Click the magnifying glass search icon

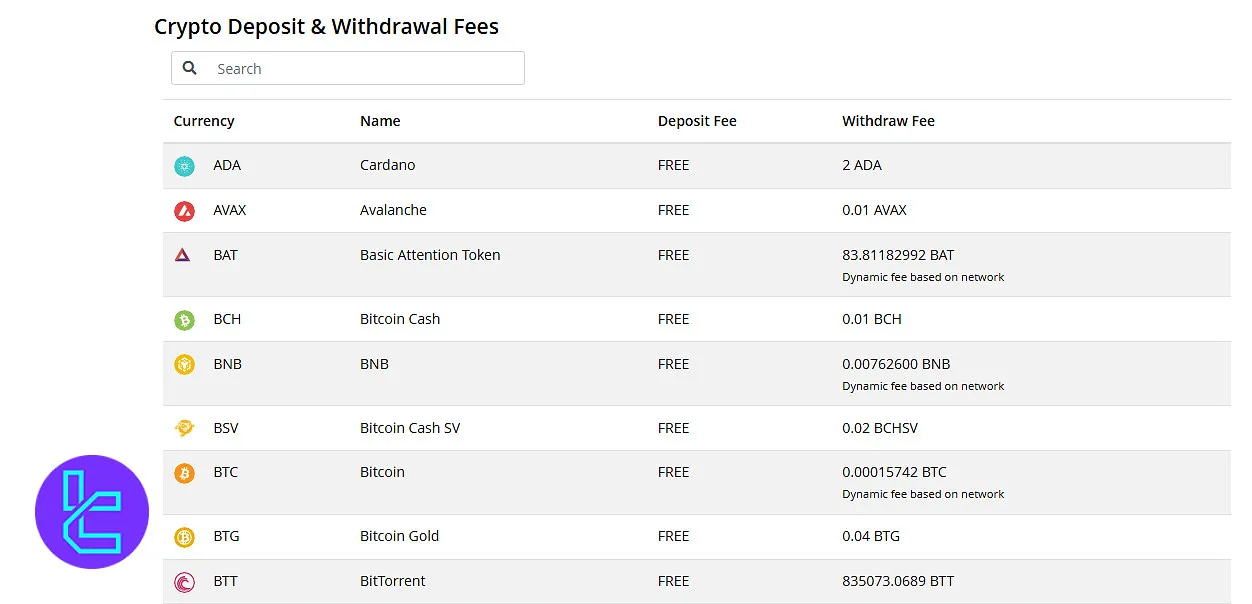pyautogui.click(x=190, y=69)
